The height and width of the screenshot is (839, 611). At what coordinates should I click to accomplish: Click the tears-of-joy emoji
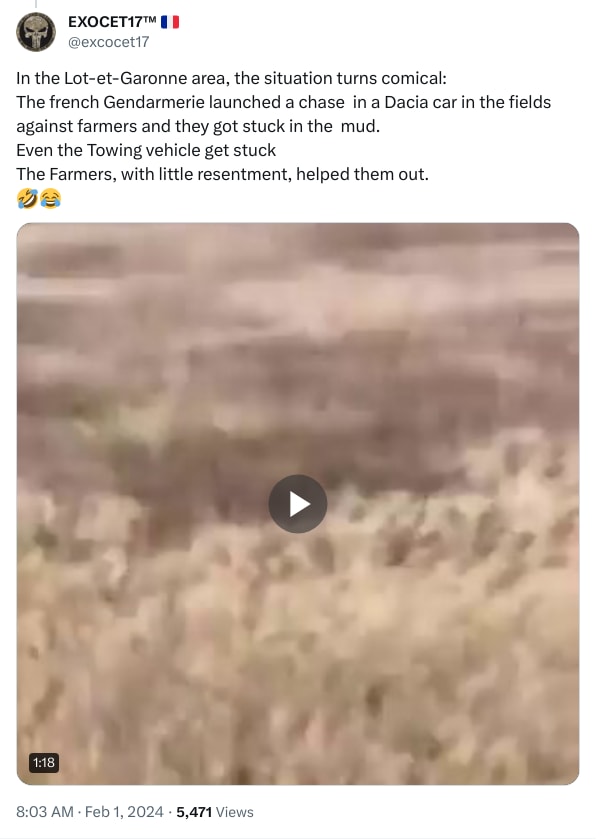click(50, 199)
